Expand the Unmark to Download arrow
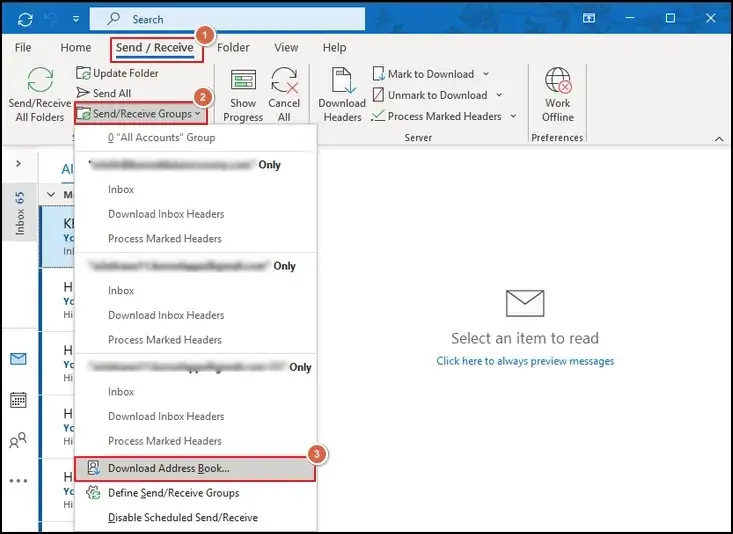 pos(499,95)
